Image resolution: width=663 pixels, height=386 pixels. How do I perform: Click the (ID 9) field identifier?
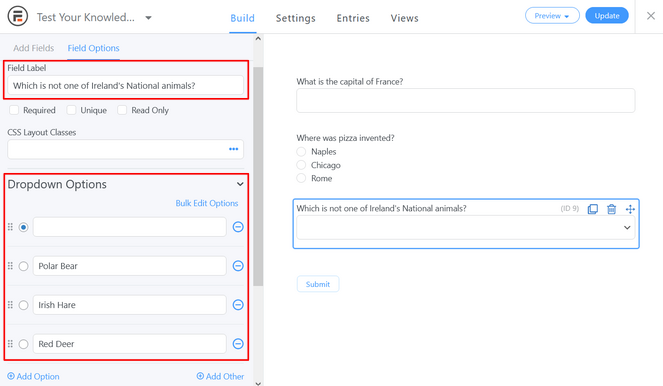point(570,208)
